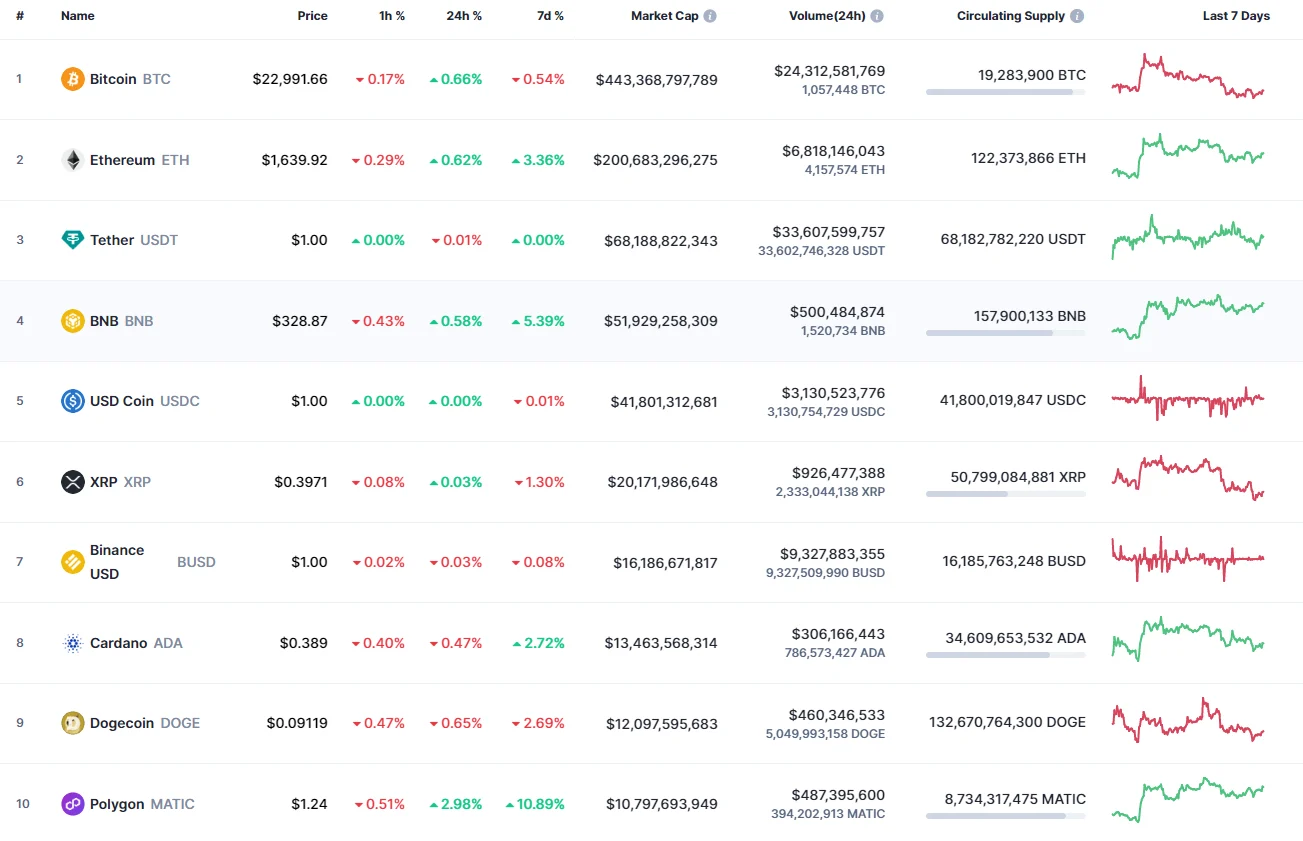Click the Dogecoin coin logo

[70, 723]
